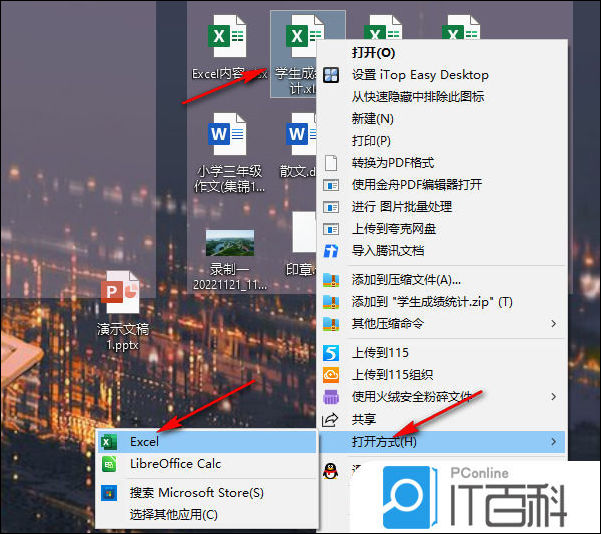Click the archive icon beside 添加到压缩文件(A)
Viewport: 601px width, 534px height.
tap(331, 280)
